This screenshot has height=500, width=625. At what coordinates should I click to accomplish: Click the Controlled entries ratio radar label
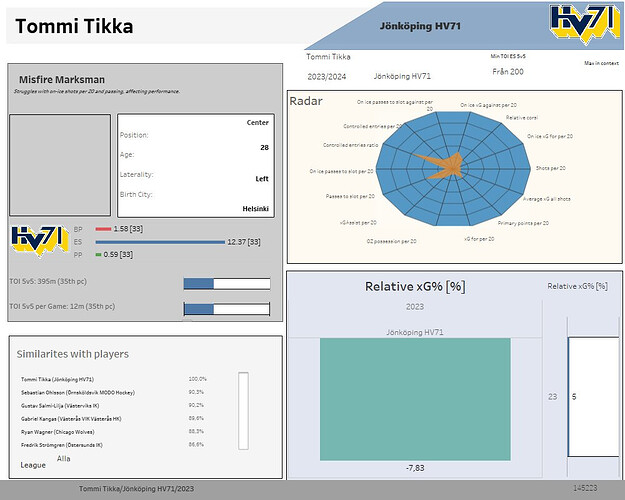coord(350,145)
